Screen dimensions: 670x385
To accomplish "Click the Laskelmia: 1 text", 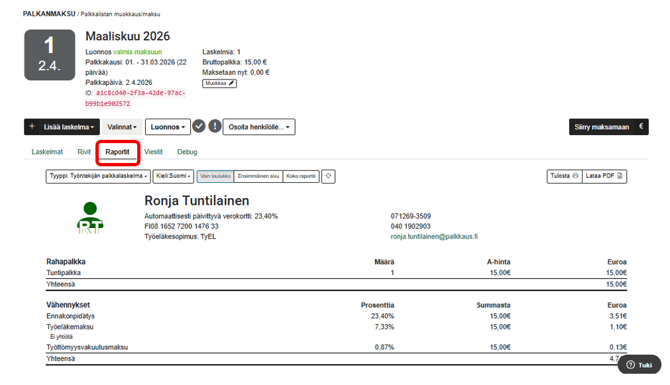I will click(x=221, y=52).
